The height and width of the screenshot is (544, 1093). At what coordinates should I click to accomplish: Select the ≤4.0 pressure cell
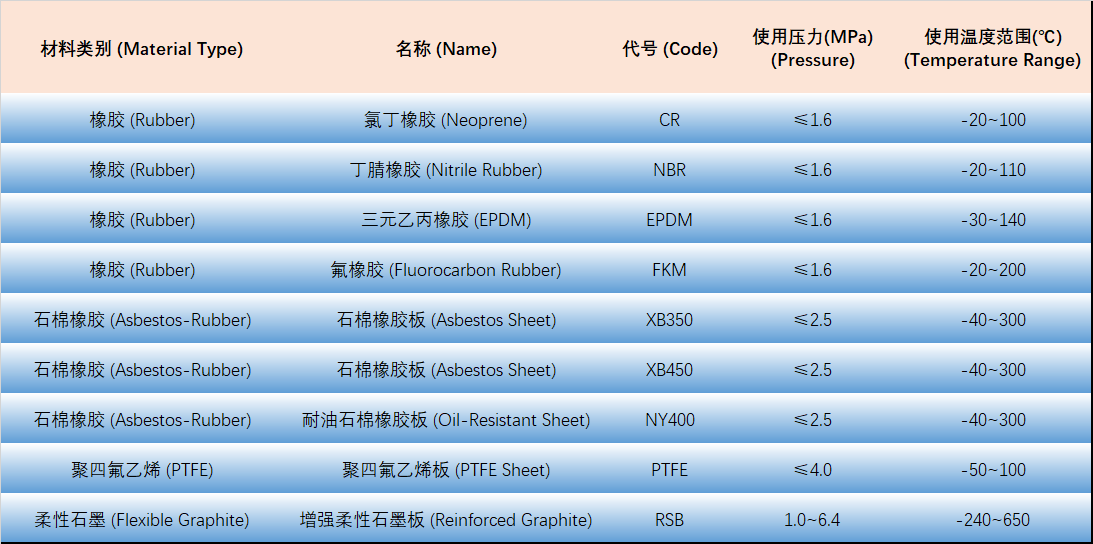click(812, 470)
